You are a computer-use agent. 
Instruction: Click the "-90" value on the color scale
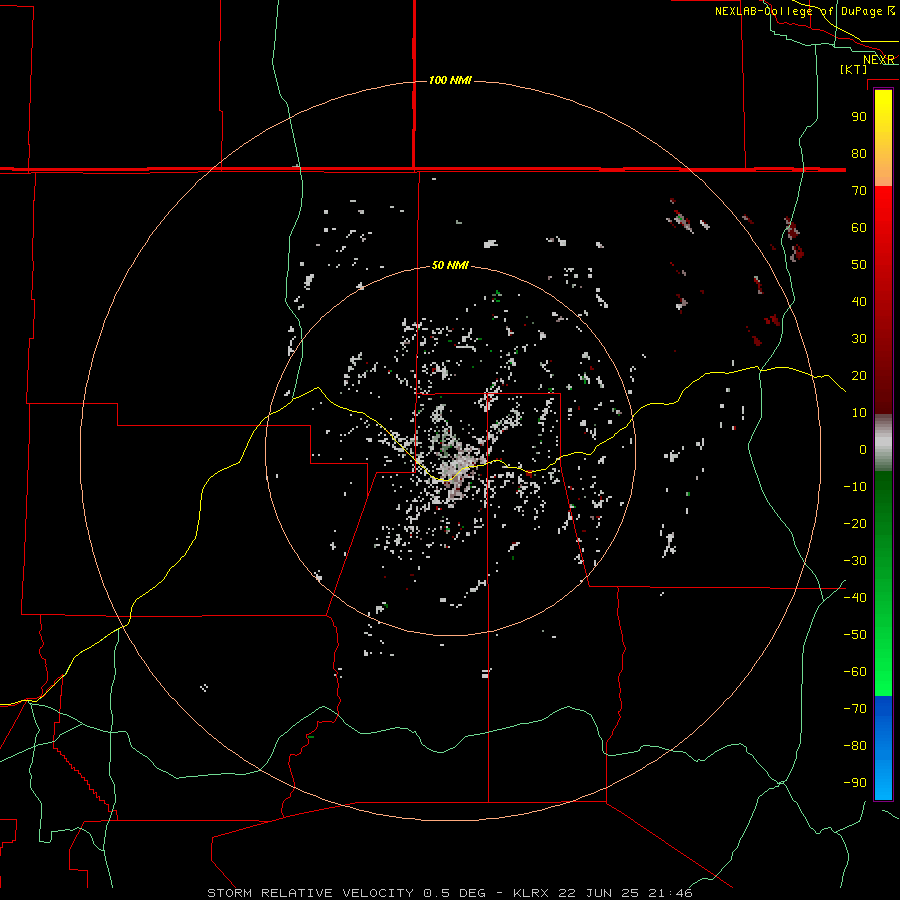[x=855, y=783]
